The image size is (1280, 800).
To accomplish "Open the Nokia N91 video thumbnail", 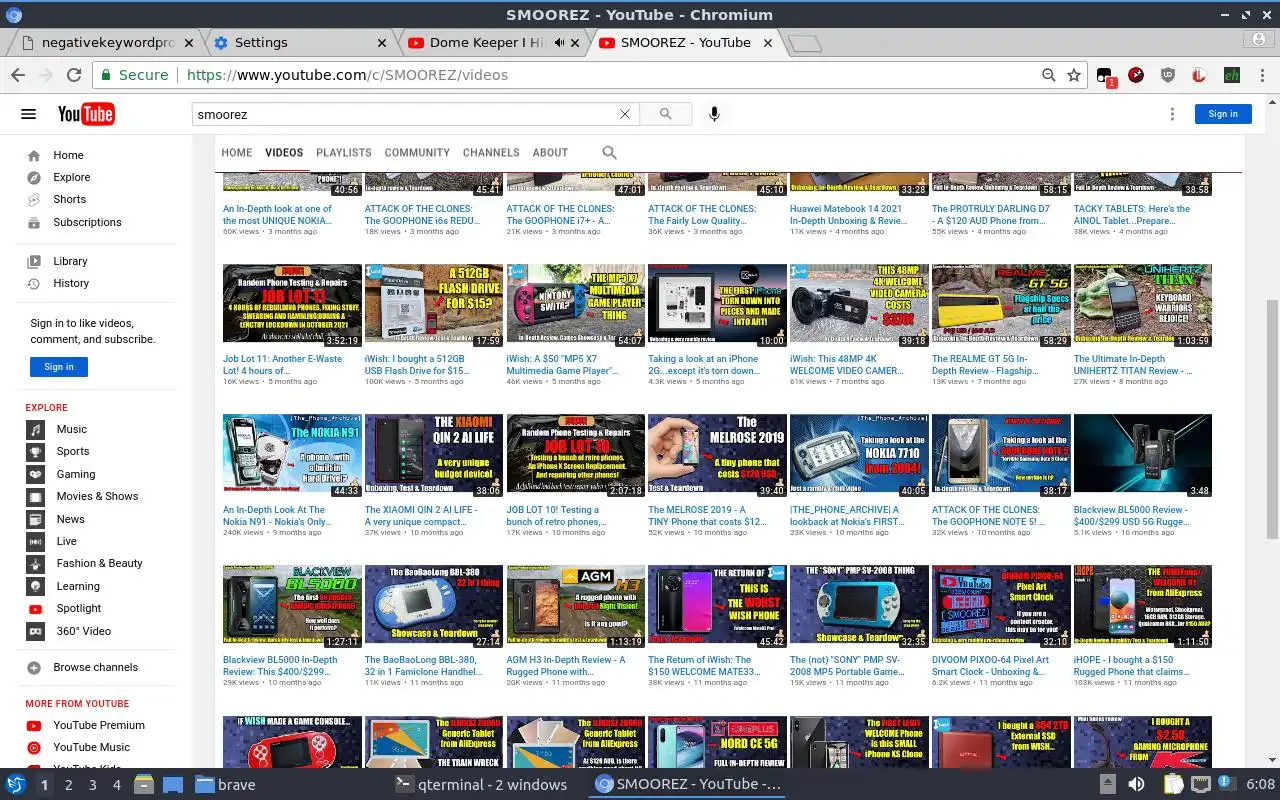I will click(292, 454).
